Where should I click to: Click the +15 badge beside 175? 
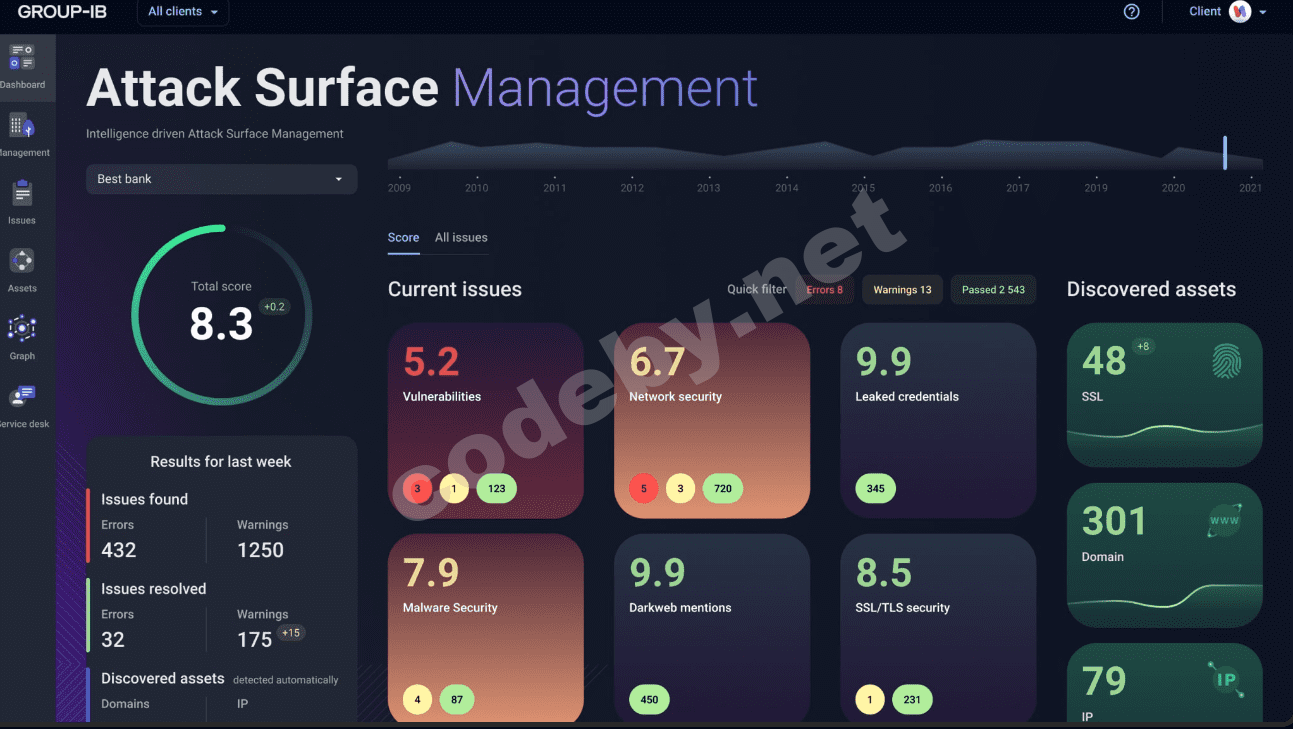(x=291, y=633)
